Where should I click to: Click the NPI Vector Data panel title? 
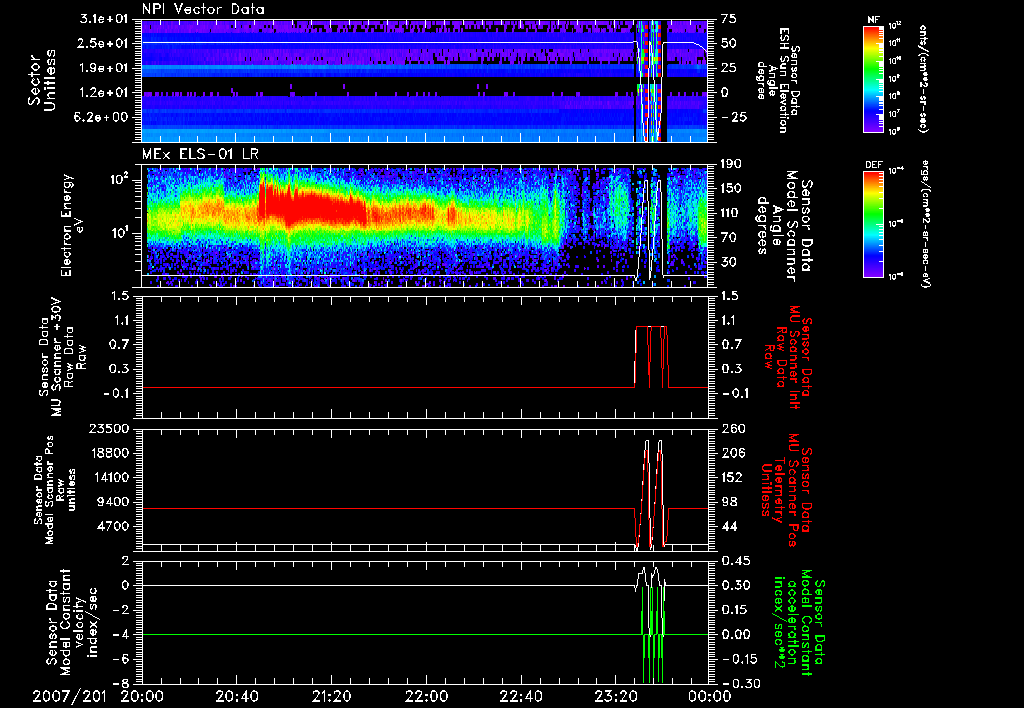point(203,9)
